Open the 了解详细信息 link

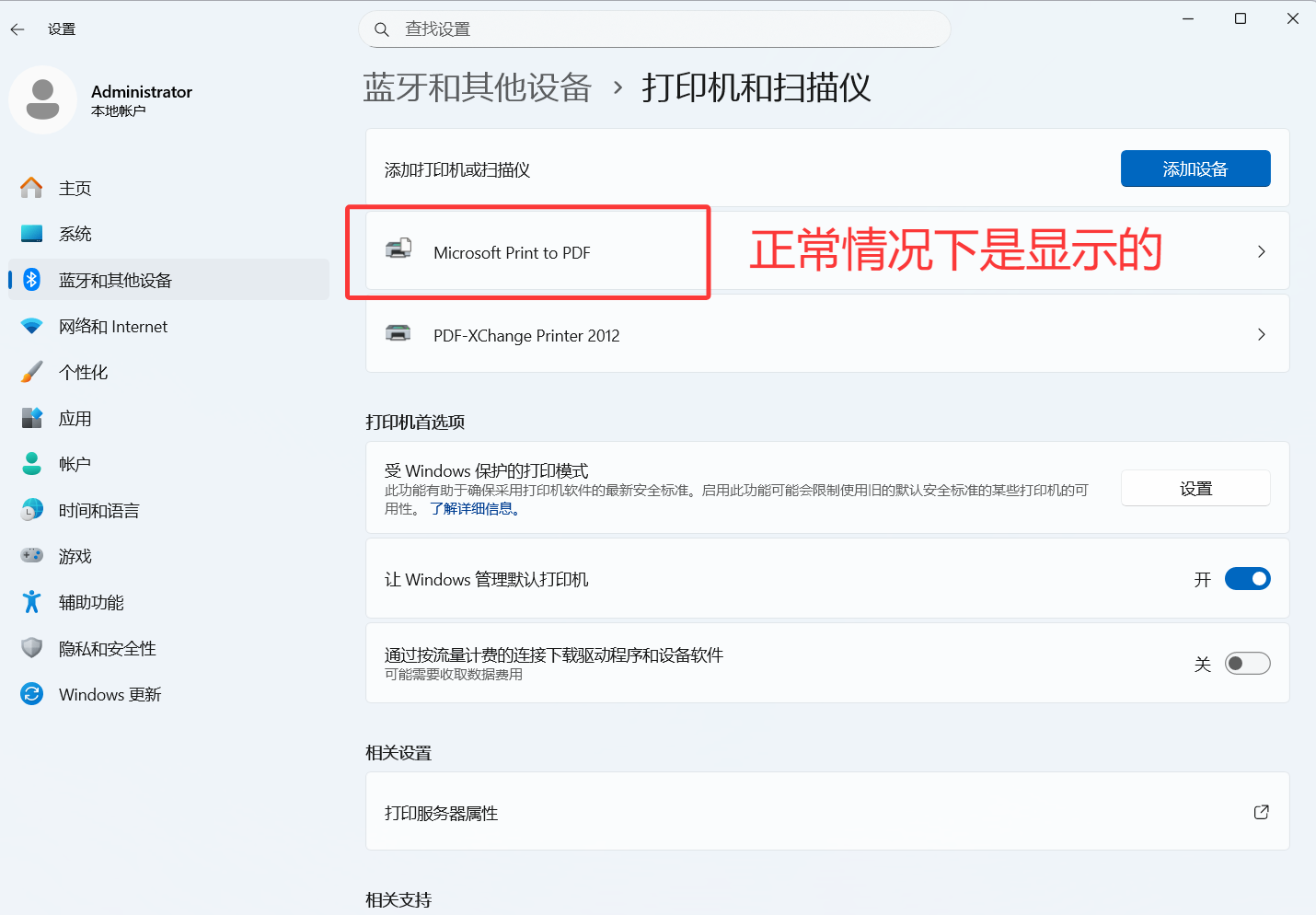(475, 508)
